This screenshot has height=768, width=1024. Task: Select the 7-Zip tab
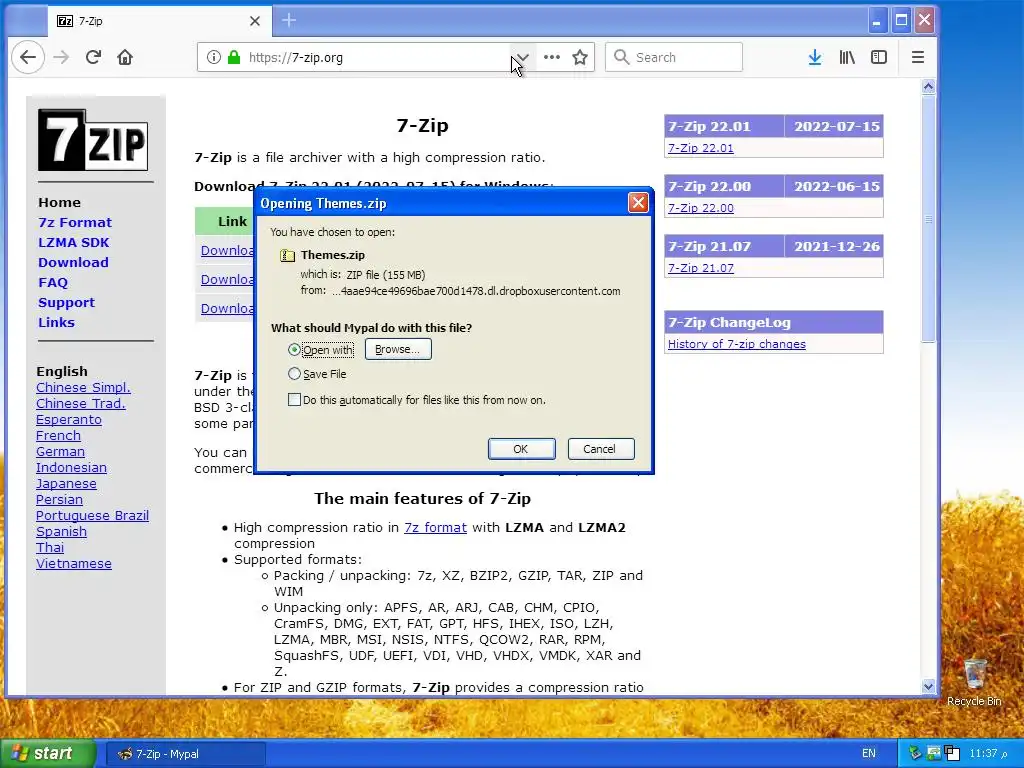pyautogui.click(x=160, y=21)
